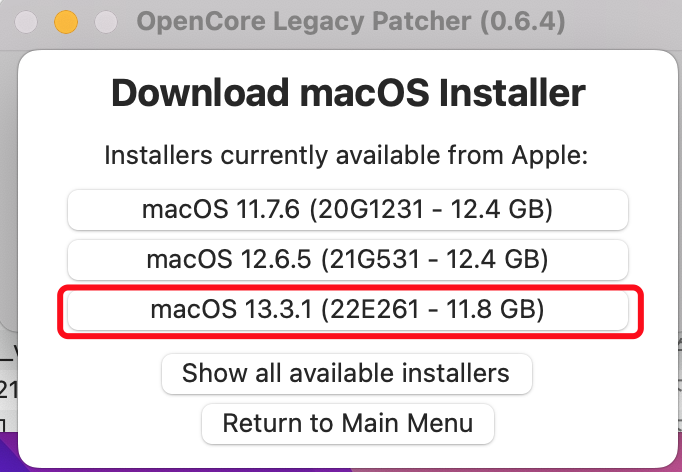Go back using the Main Menu button

349,423
